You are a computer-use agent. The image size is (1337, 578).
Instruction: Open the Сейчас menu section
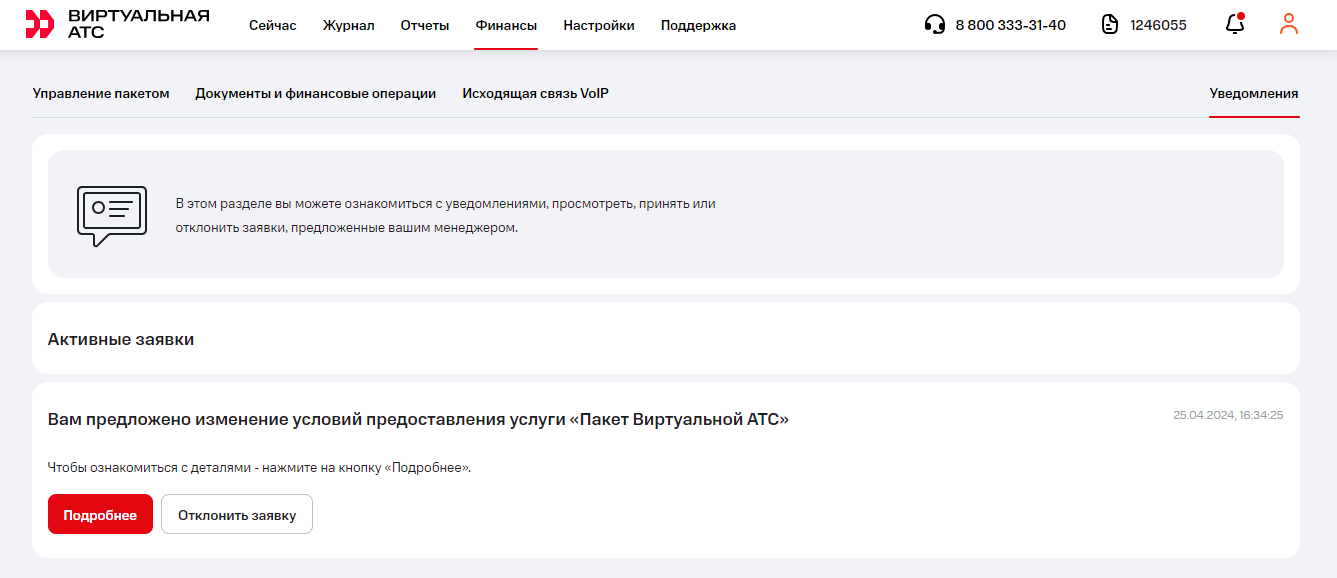273,26
